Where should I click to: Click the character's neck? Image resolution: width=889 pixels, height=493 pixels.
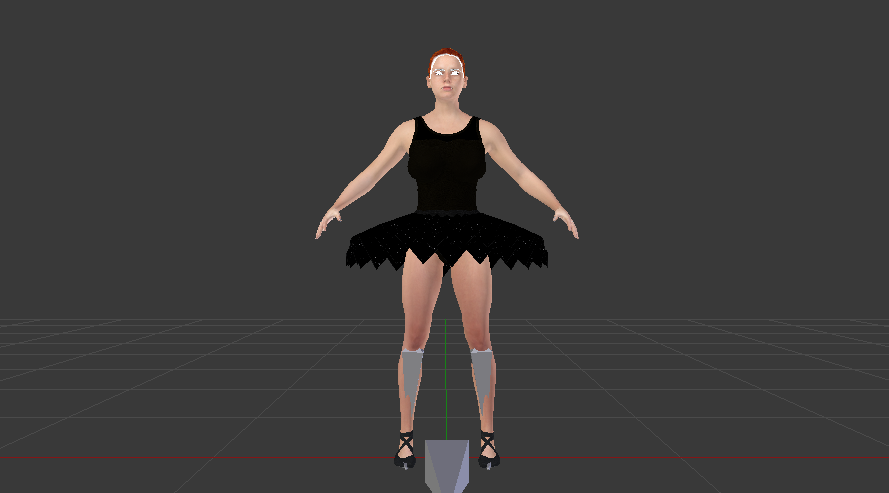coord(447,108)
